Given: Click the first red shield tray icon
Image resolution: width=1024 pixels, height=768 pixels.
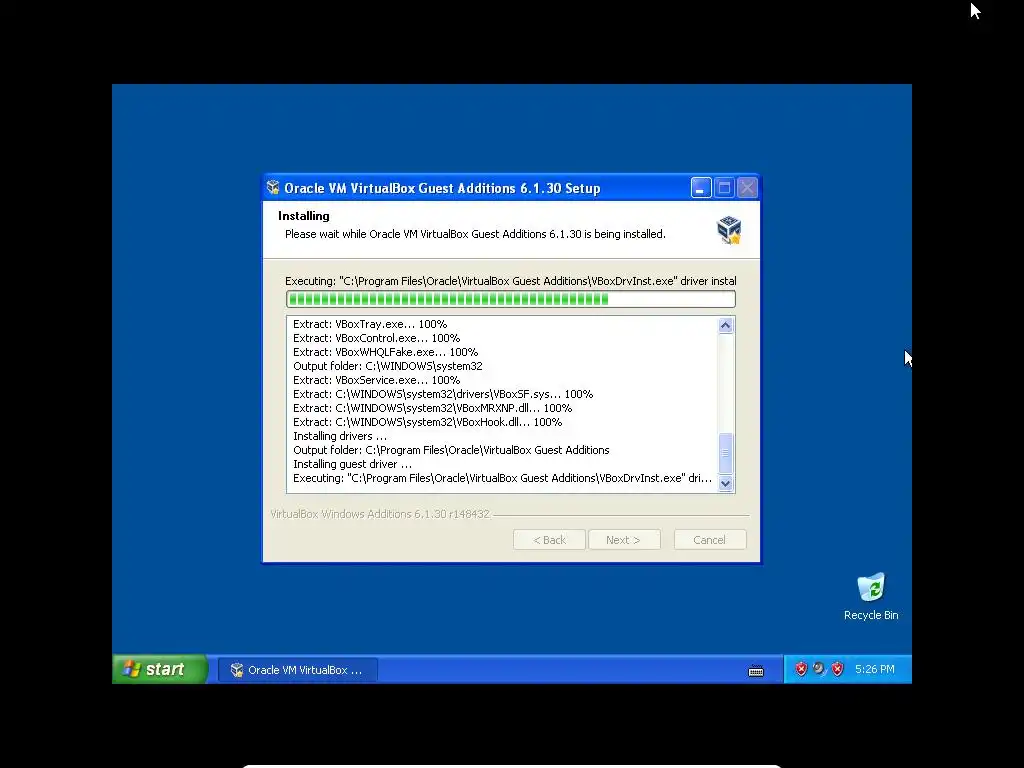Looking at the screenshot, I should coord(801,669).
